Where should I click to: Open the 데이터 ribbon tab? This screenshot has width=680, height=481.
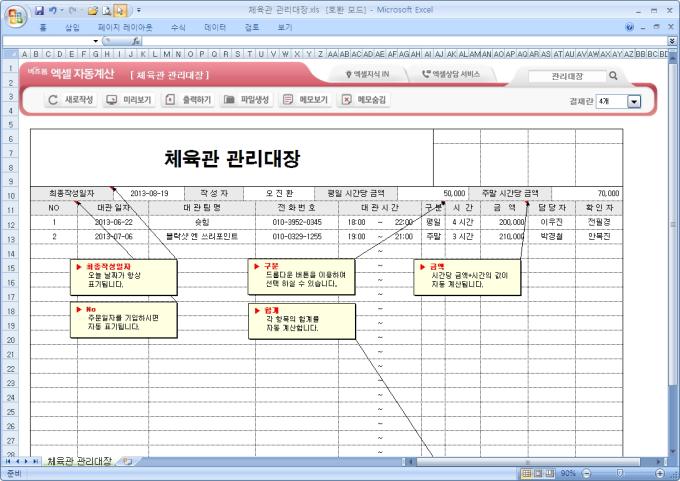(x=215, y=27)
